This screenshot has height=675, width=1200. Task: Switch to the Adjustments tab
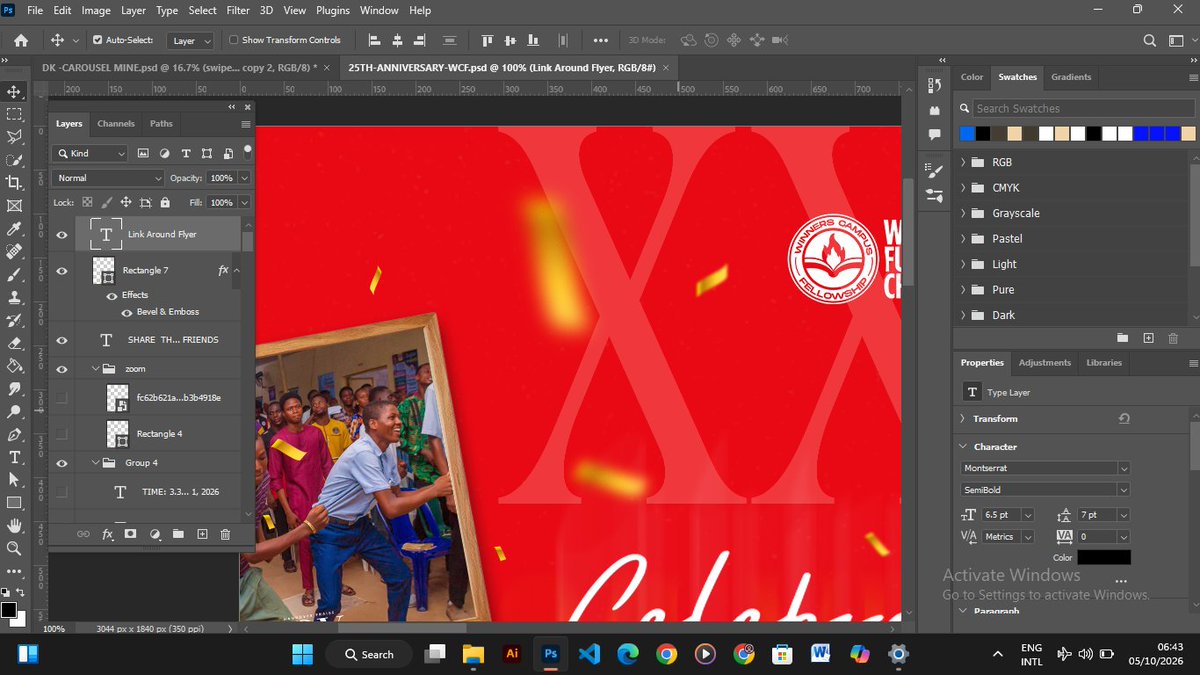click(x=1044, y=363)
